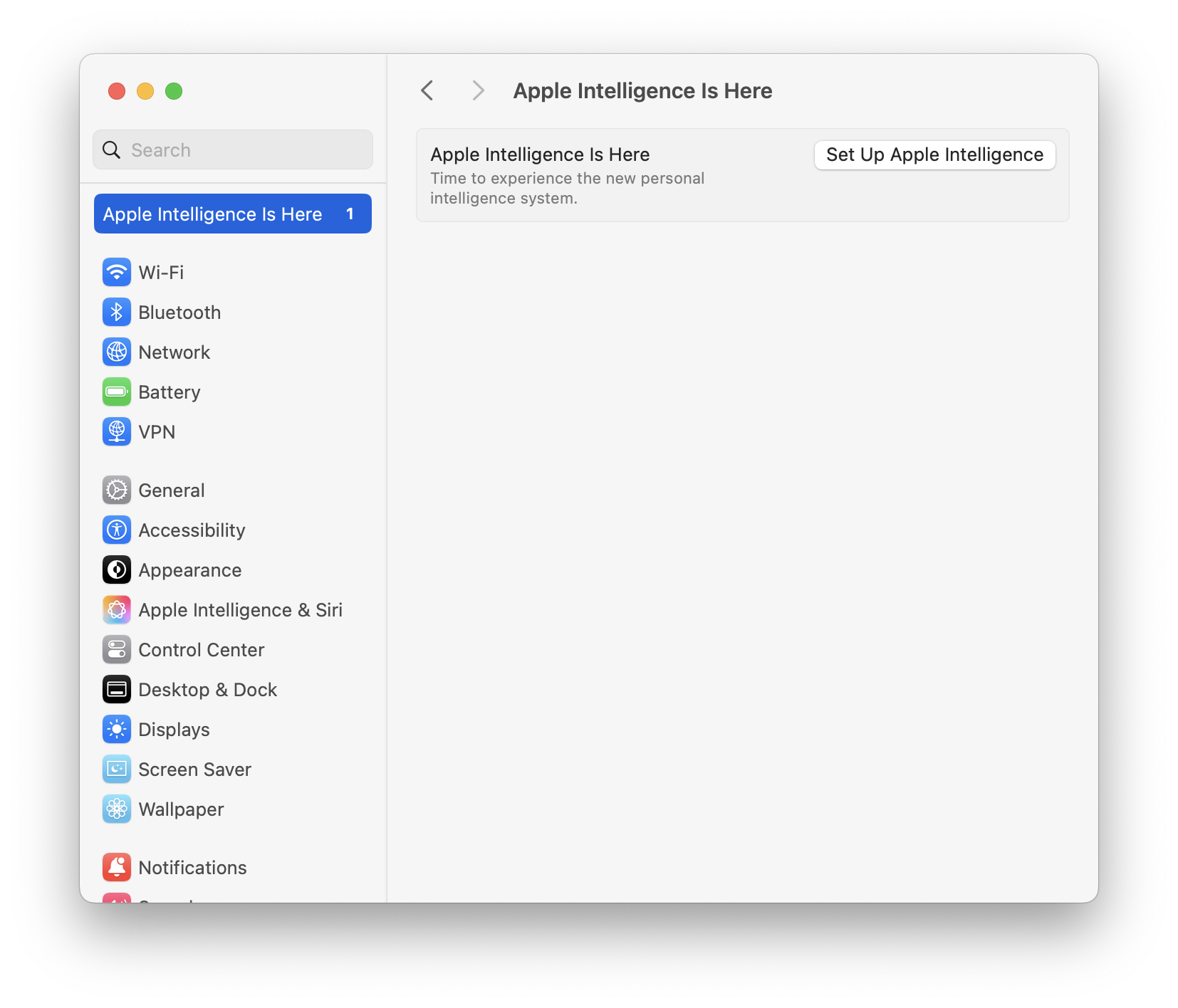Minimize window with yellow button
Image resolution: width=1178 pixels, height=1008 pixels.
tap(145, 91)
